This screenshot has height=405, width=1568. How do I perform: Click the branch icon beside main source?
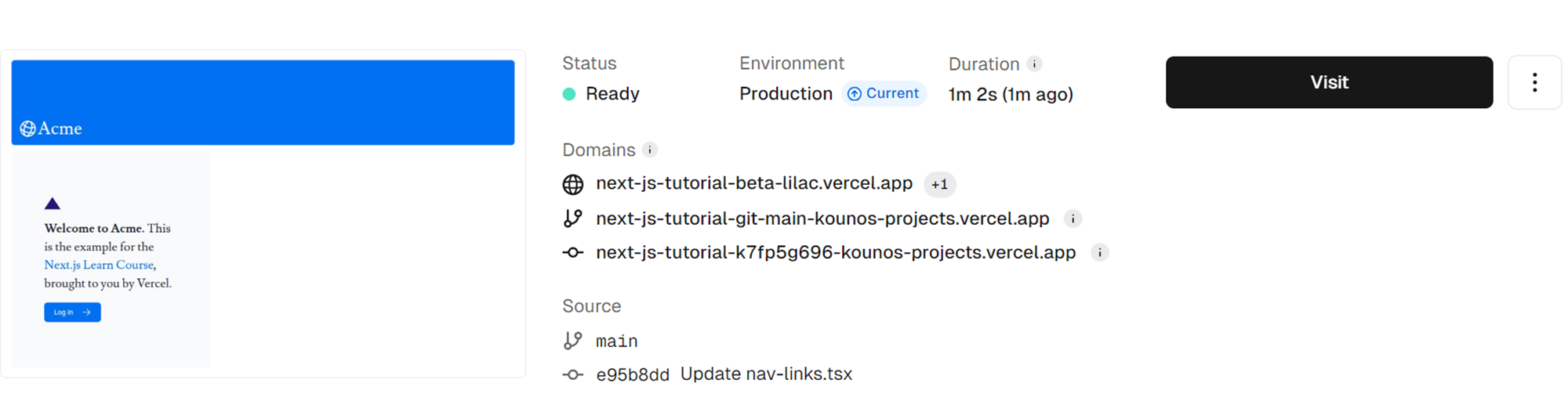click(x=573, y=341)
